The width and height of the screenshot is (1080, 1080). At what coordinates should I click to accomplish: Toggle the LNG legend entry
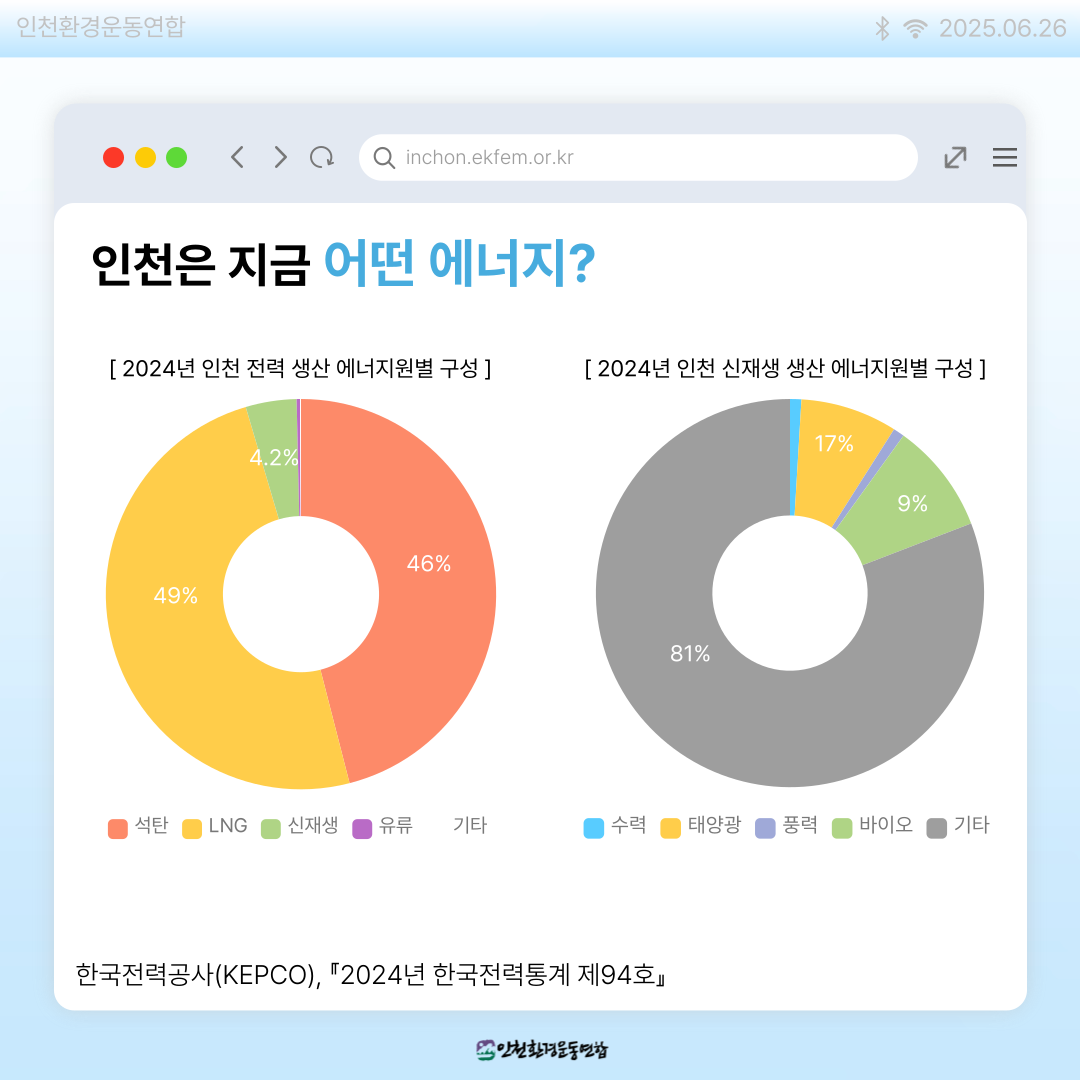(x=215, y=826)
